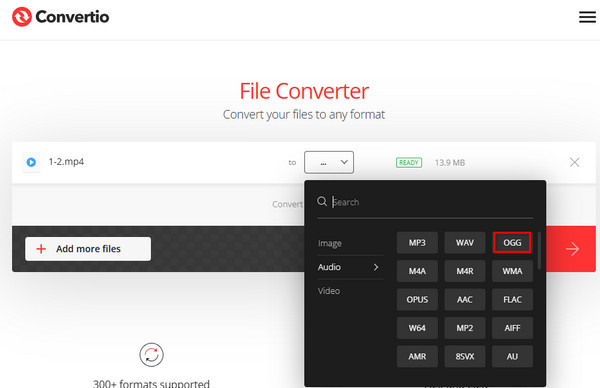600x388 pixels.
Task: Choose OGG format
Action: point(512,243)
